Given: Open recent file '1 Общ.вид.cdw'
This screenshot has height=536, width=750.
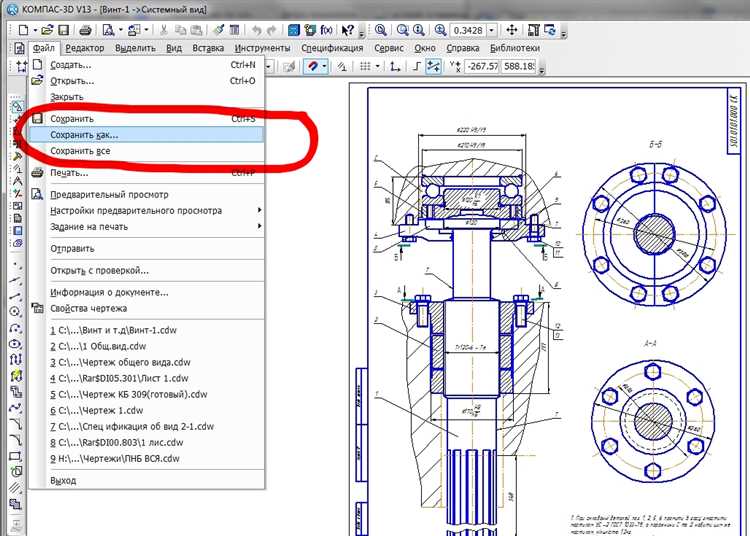Looking at the screenshot, I should [x=146, y=346].
